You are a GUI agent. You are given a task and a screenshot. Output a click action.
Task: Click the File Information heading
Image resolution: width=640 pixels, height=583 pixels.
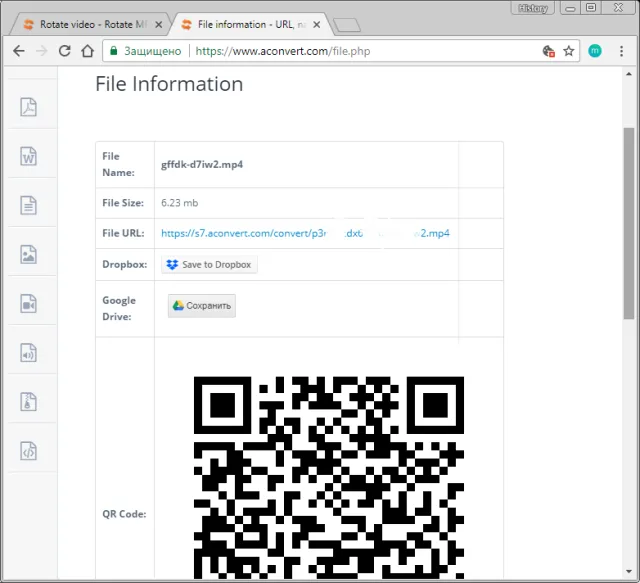(x=169, y=84)
